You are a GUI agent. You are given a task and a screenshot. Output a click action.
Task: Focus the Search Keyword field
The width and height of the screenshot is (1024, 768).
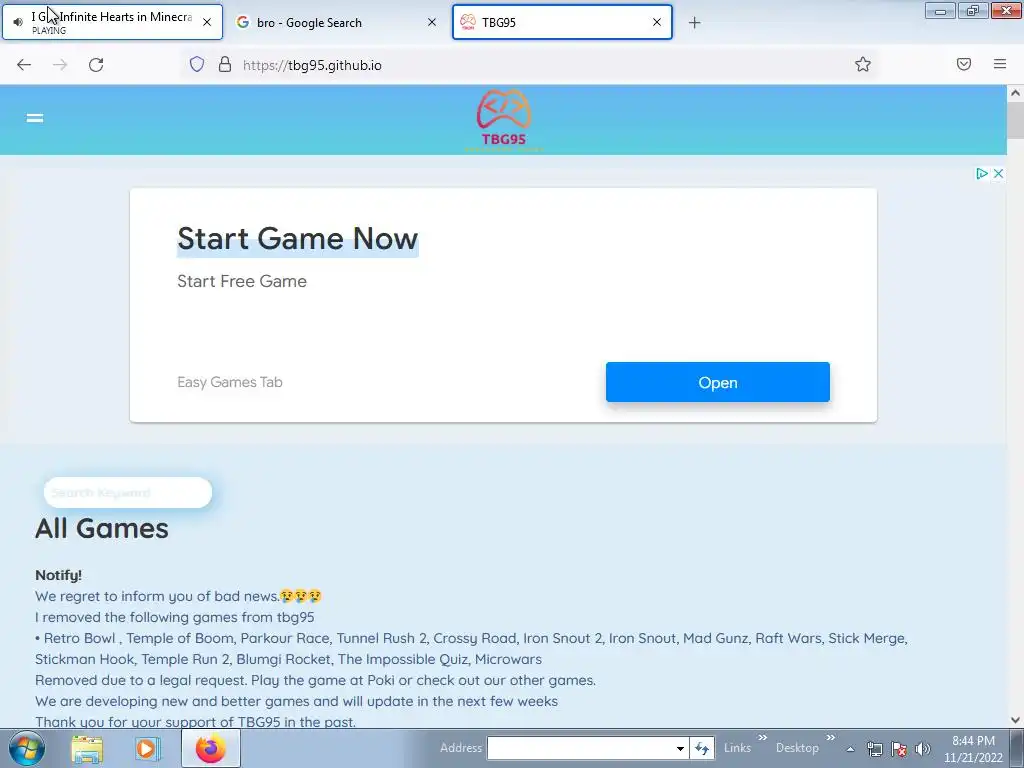coord(128,492)
